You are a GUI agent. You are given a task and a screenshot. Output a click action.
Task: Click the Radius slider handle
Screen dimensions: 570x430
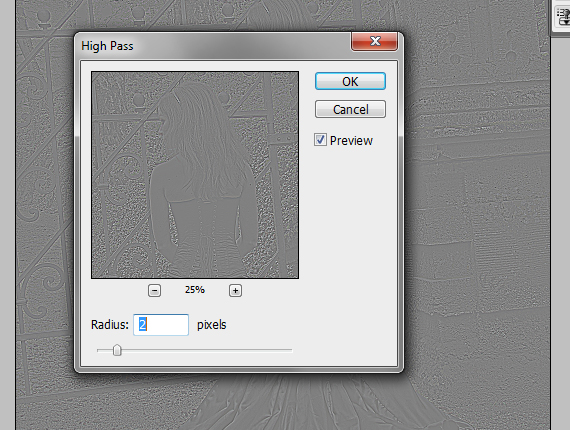[x=117, y=350]
